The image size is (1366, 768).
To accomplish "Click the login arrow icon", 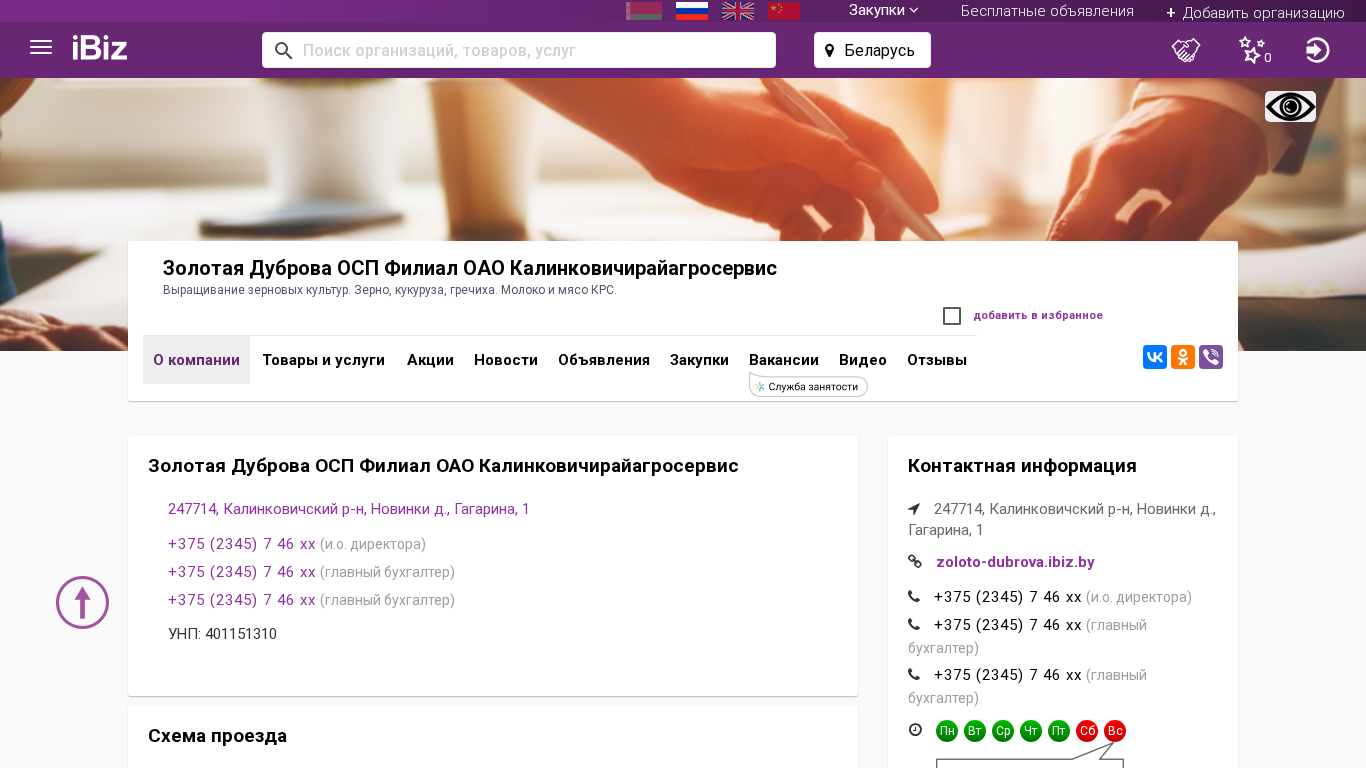I will 1318,50.
